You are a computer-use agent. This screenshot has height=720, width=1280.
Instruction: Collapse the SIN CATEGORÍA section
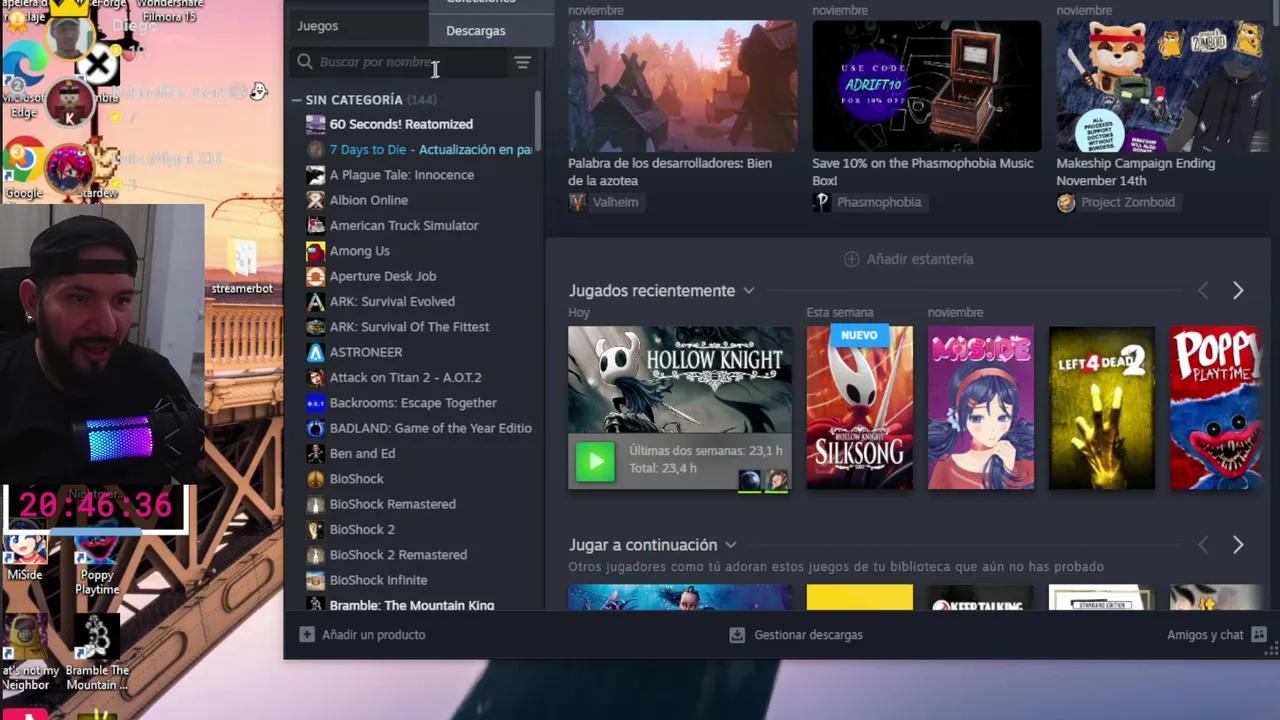tap(297, 100)
